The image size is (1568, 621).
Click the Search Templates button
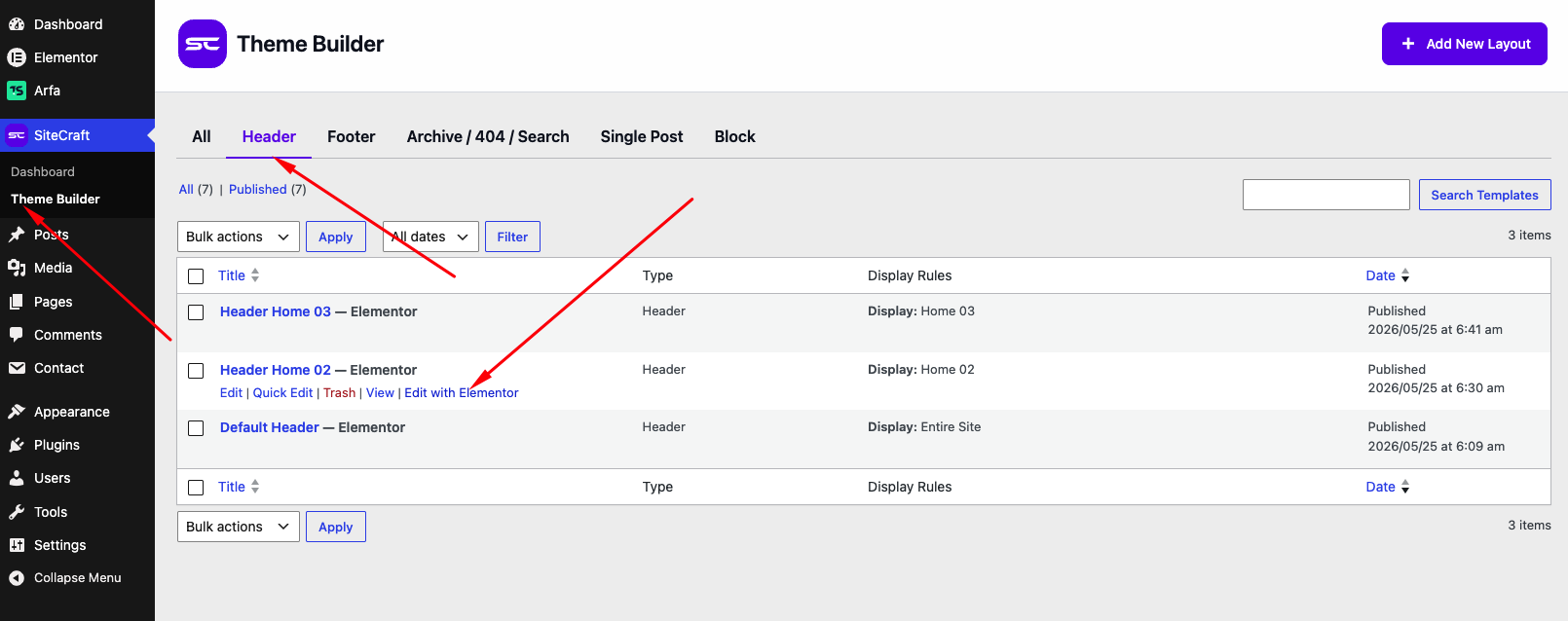click(x=1485, y=195)
